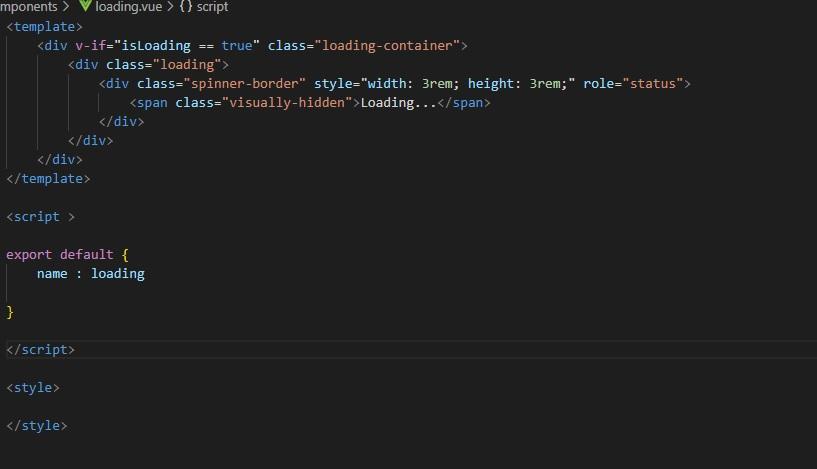Click the opening <style> tag

click(x=33, y=388)
